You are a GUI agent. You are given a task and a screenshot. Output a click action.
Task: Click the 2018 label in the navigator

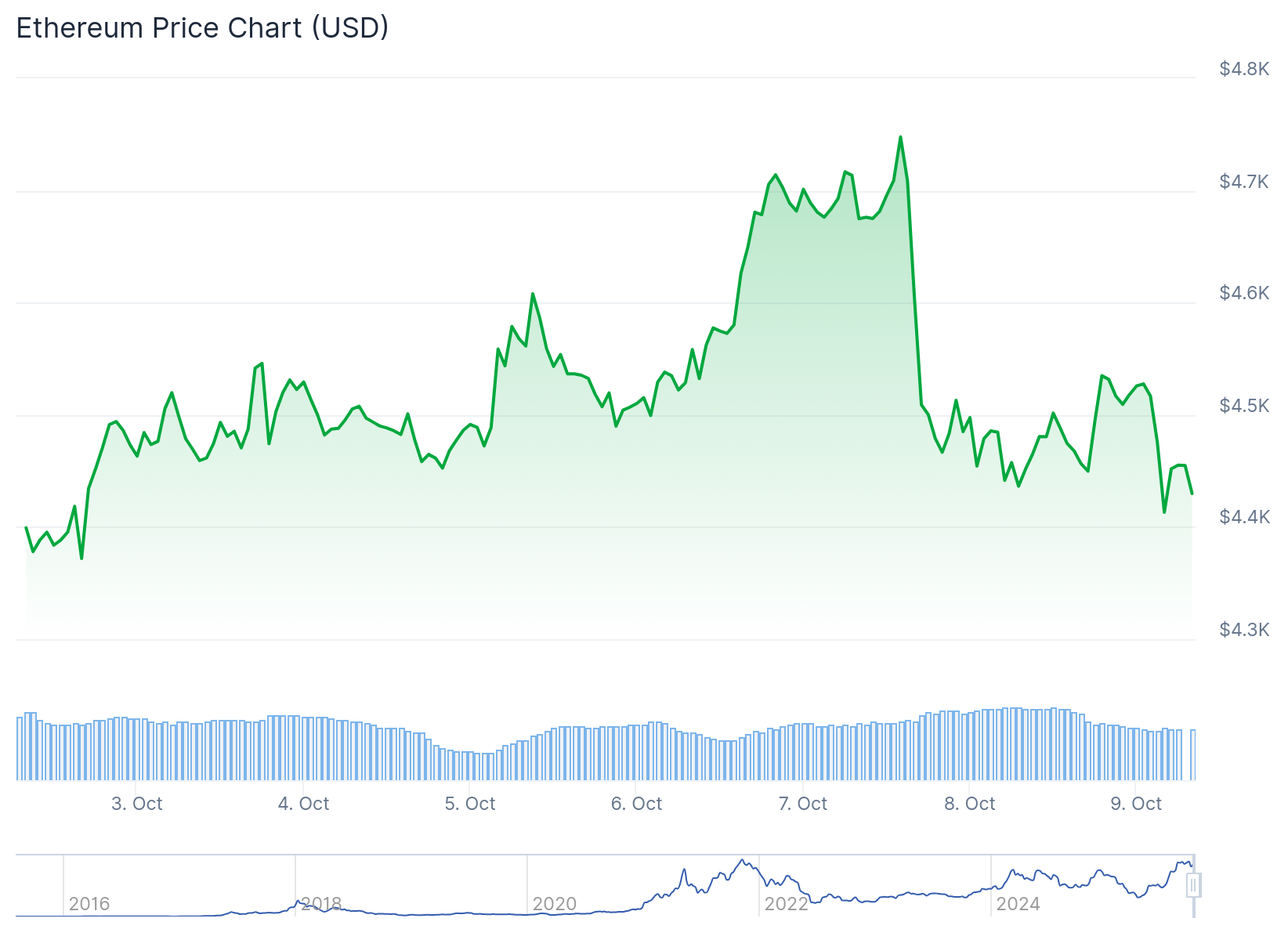[321, 904]
